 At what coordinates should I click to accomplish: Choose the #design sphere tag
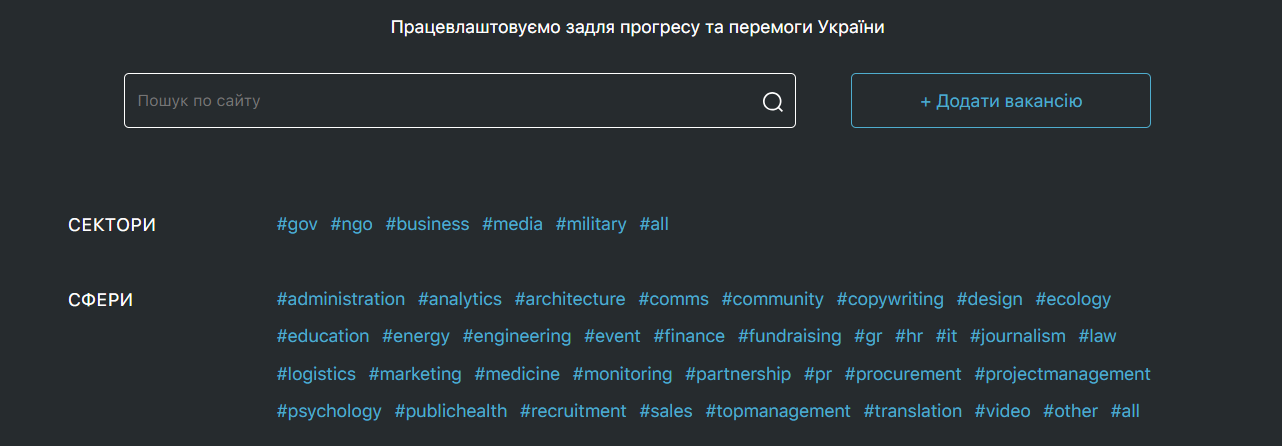pos(990,299)
